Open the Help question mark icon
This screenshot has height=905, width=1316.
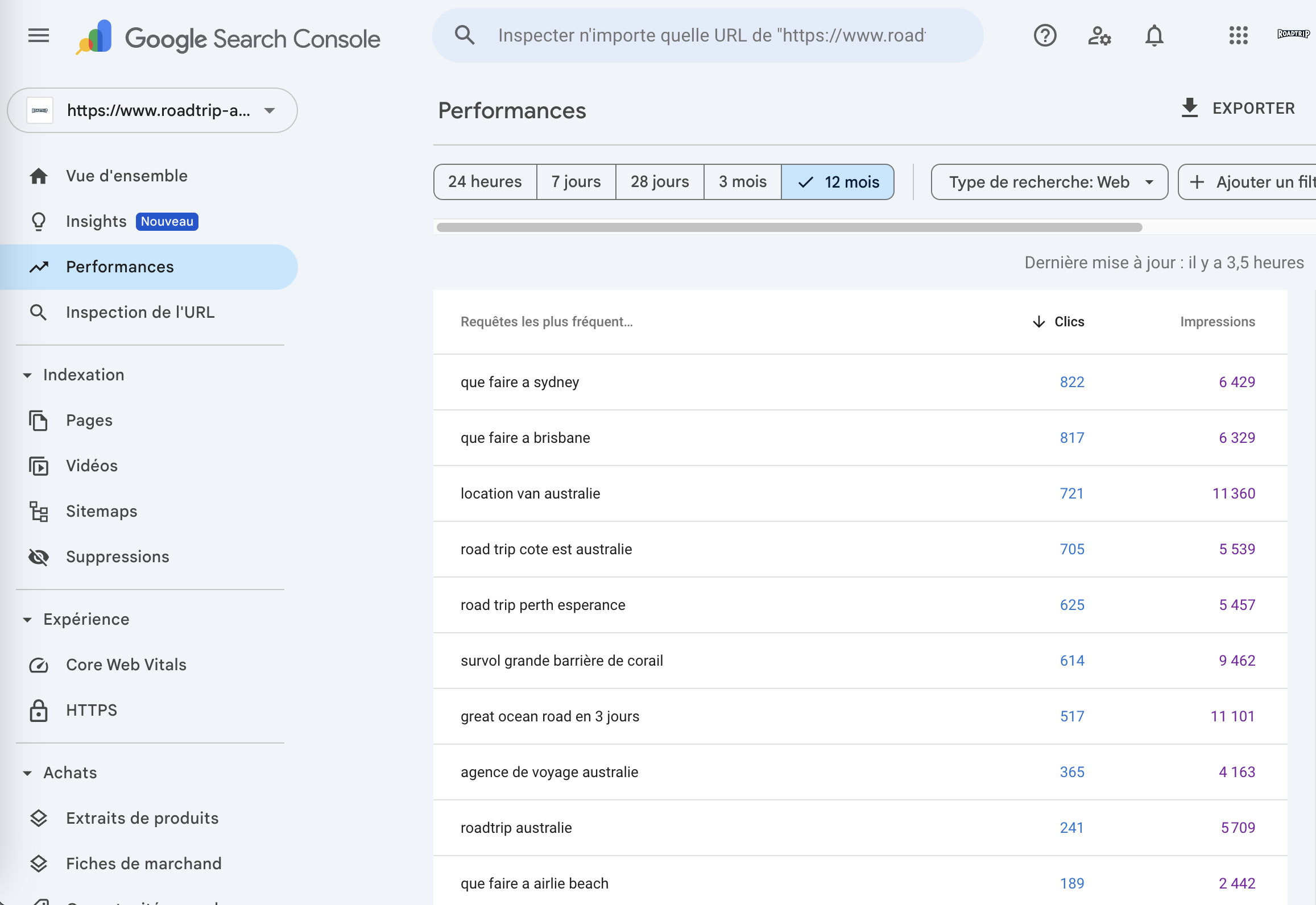pos(1045,36)
